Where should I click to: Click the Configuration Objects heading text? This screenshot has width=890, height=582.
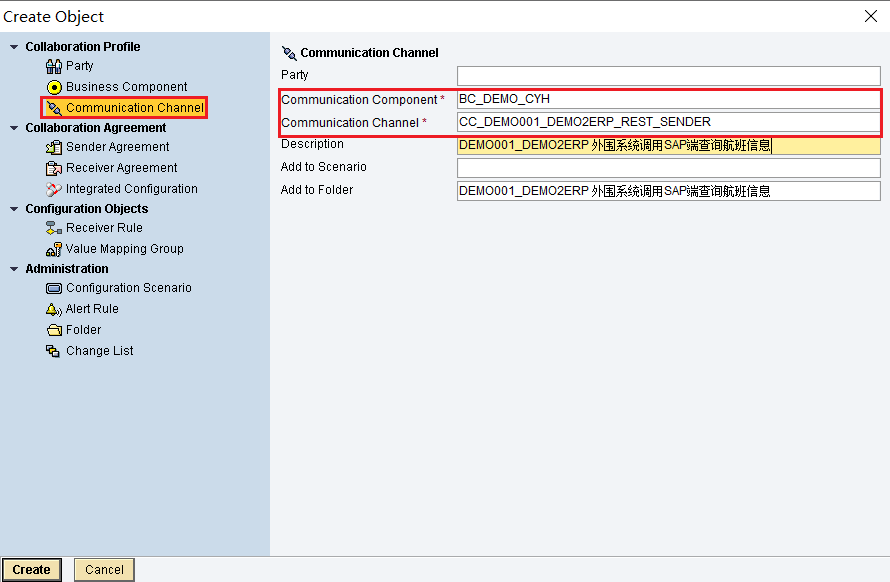pos(87,209)
